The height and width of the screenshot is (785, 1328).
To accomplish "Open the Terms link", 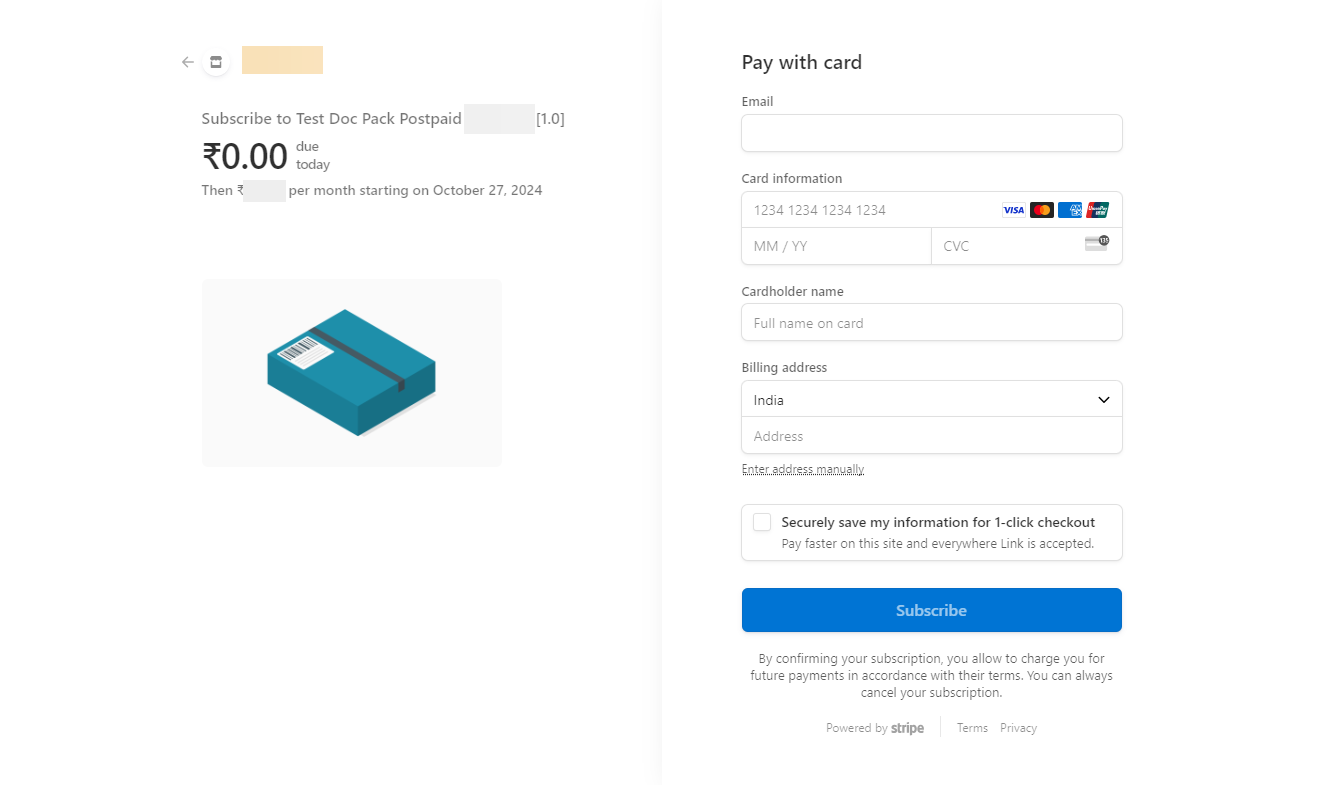I will (x=972, y=728).
